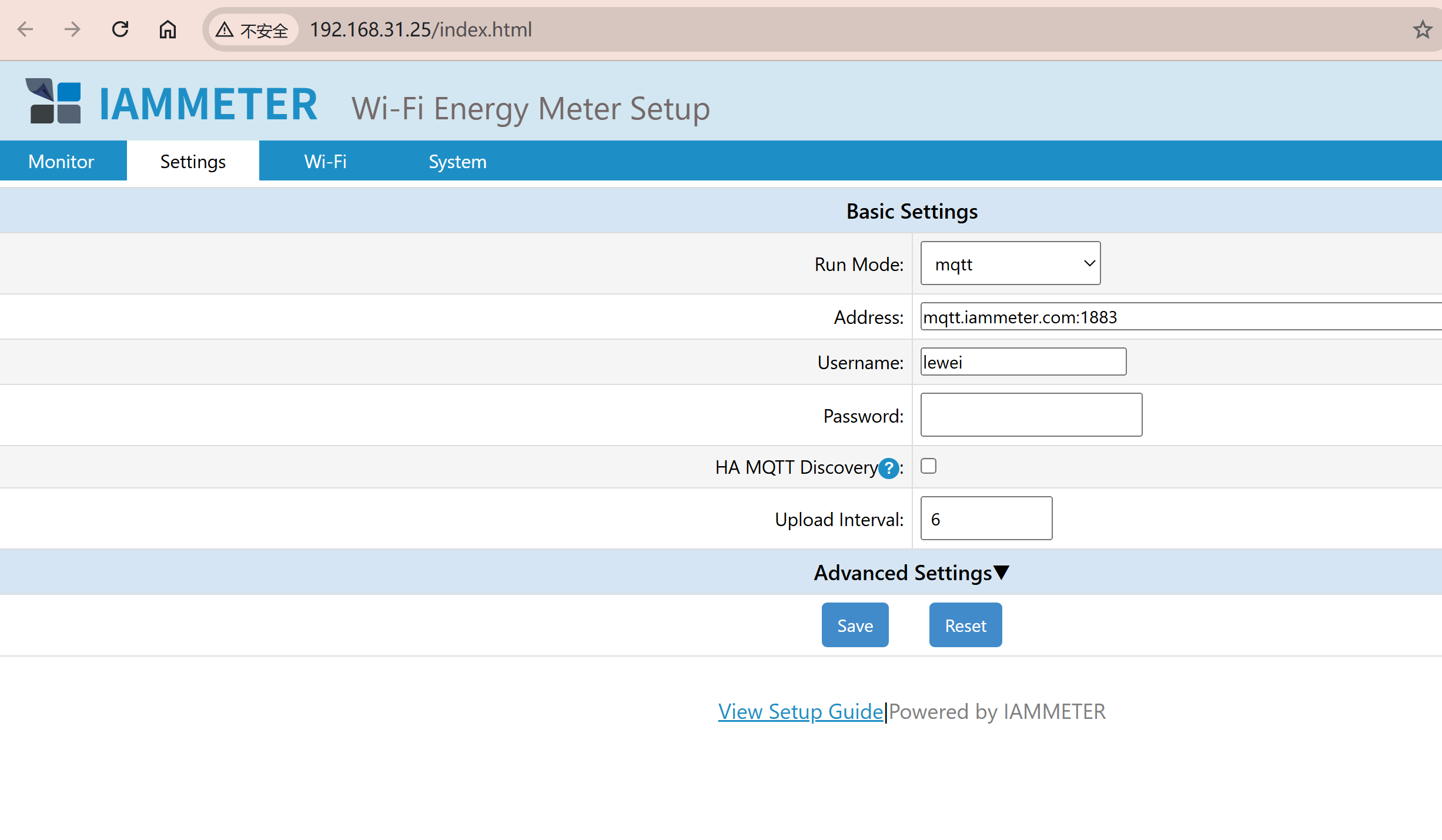This screenshot has width=1442, height=840.
Task: Open the Run Mode dropdown
Action: click(1010, 263)
